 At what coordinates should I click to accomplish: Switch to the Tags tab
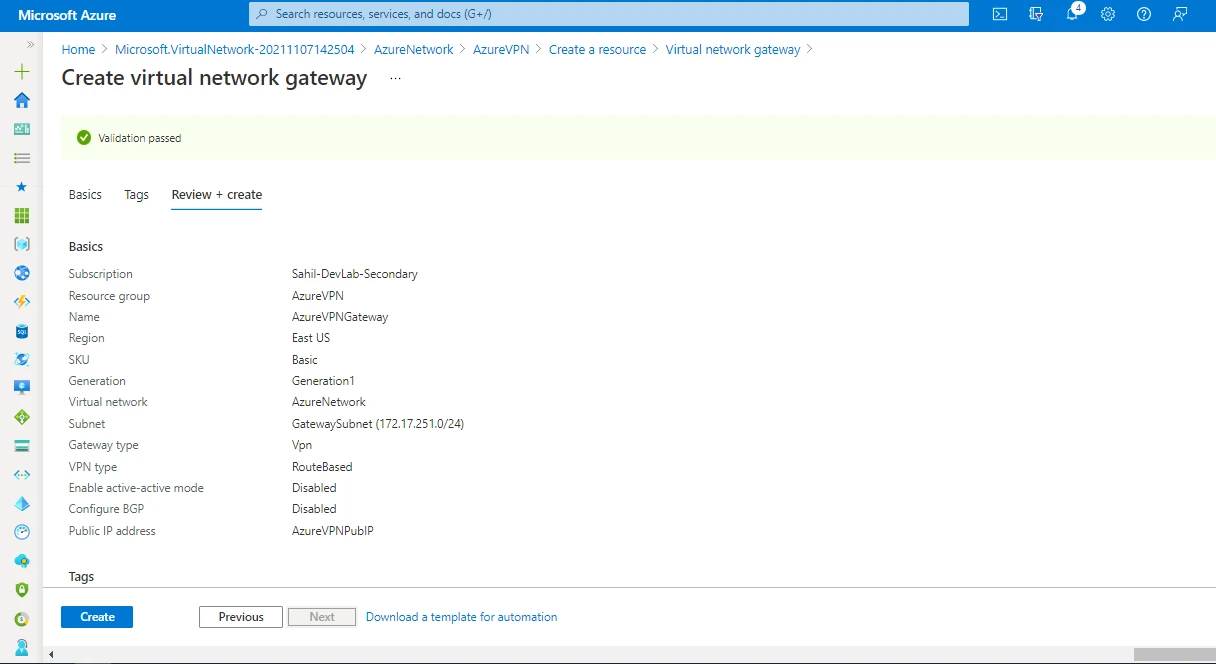coord(136,194)
